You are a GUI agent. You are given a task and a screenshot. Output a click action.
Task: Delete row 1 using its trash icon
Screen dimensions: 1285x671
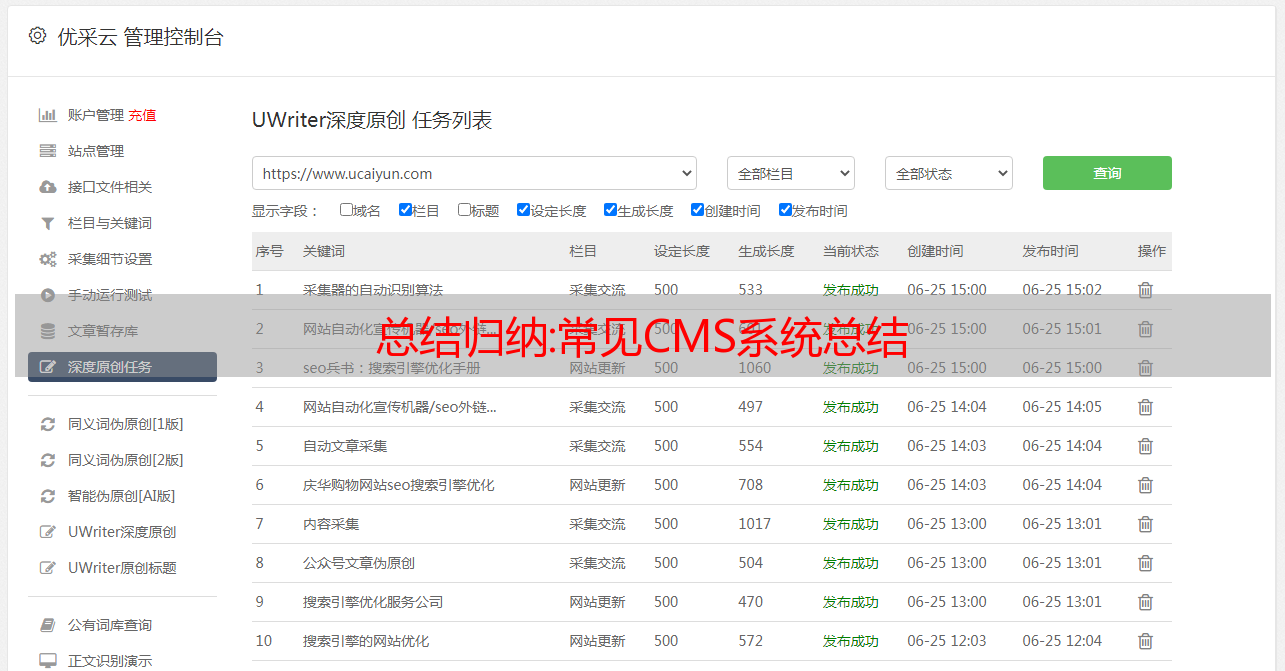[1145, 290]
